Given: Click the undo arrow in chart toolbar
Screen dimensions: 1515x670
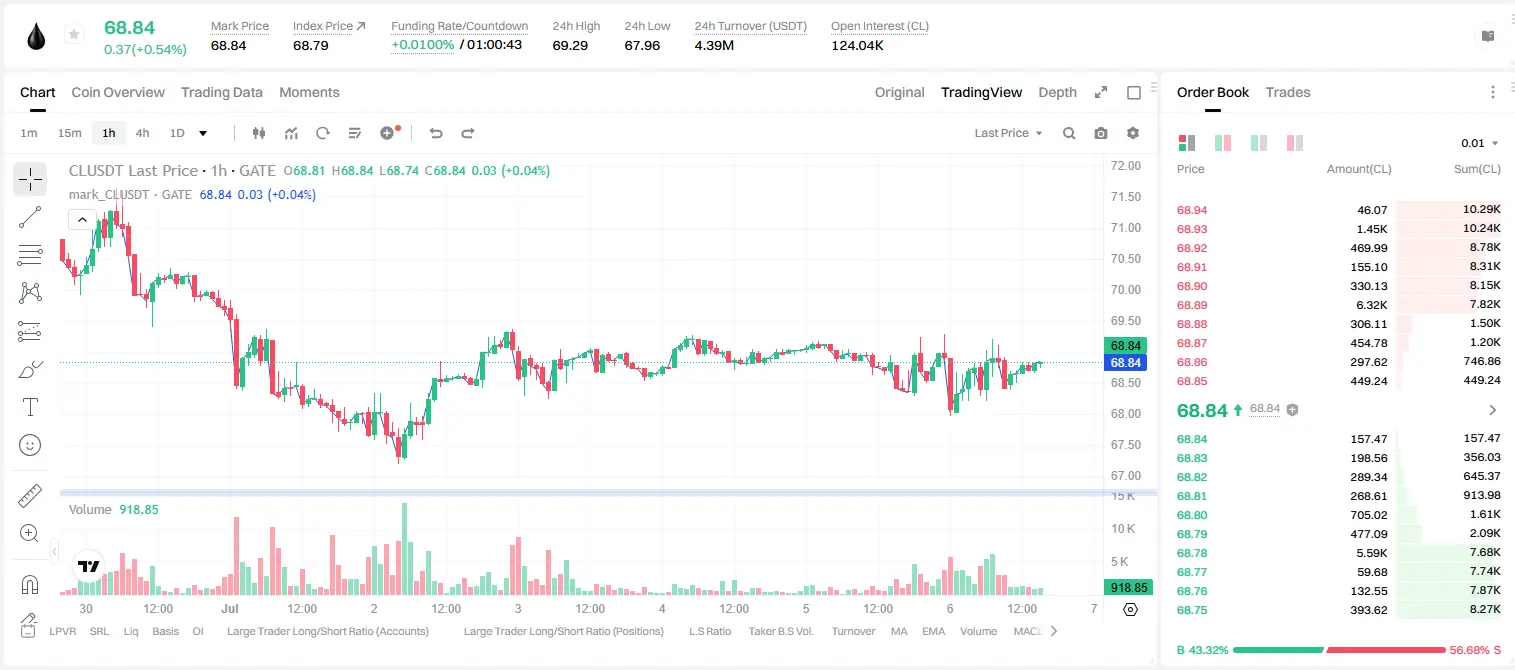Looking at the screenshot, I should pyautogui.click(x=435, y=133).
